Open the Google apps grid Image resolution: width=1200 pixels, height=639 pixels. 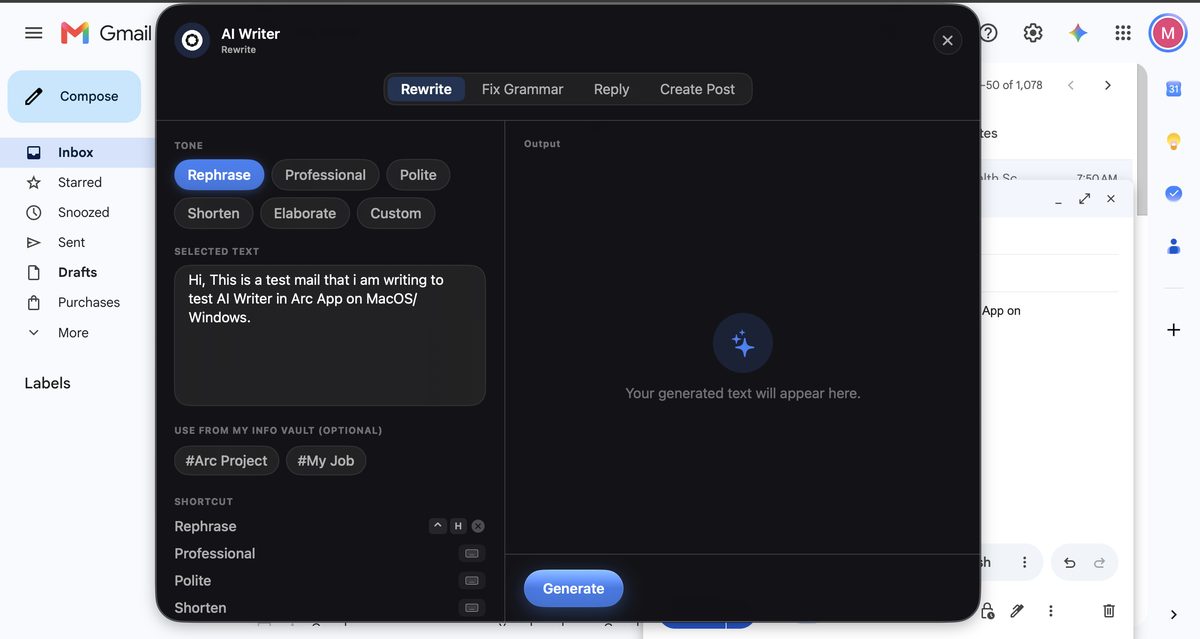pos(1123,33)
